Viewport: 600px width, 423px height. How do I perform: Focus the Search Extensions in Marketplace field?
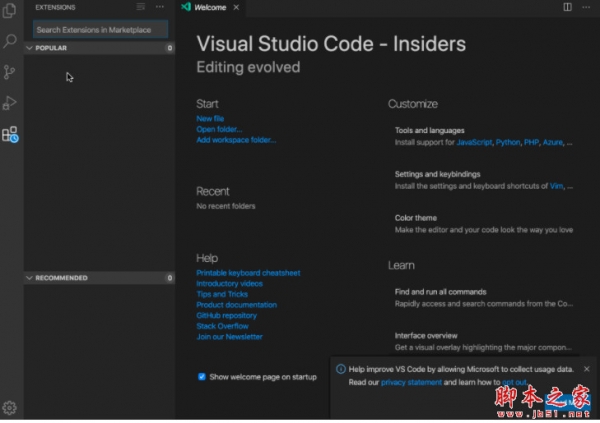pyautogui.click(x=100, y=29)
